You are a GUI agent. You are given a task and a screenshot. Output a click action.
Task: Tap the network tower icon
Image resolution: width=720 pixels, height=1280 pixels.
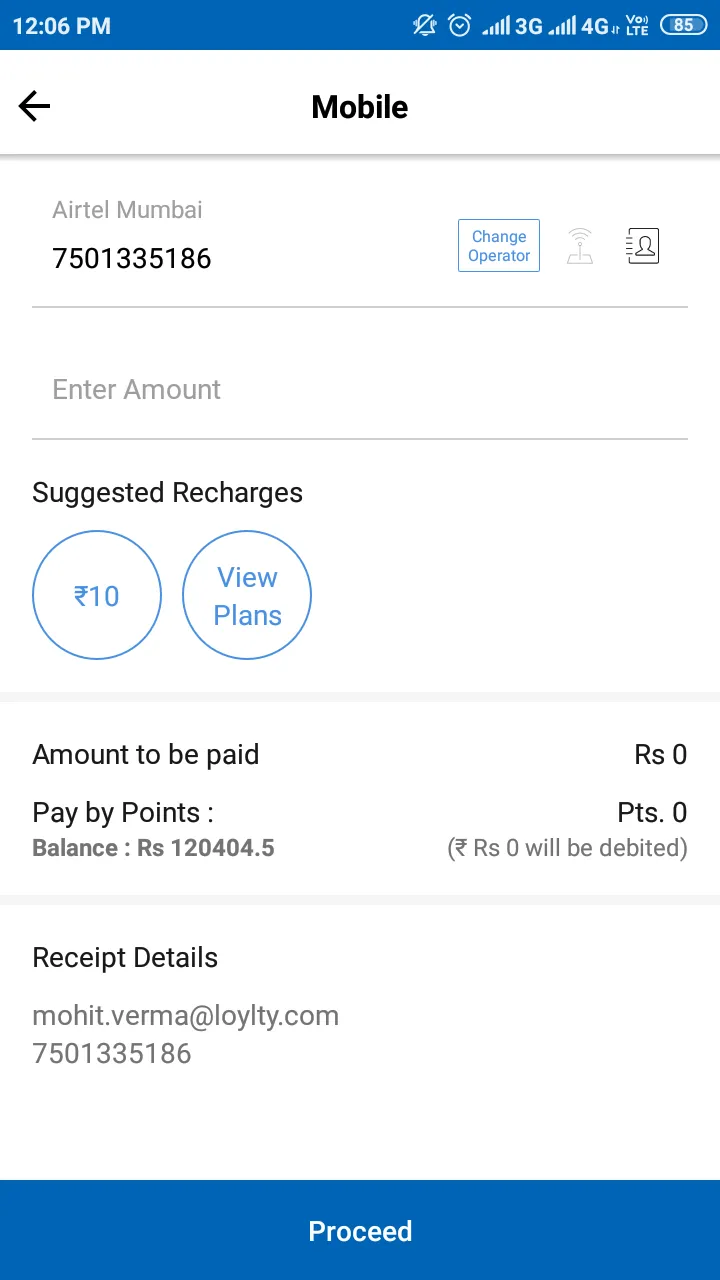[x=580, y=246]
